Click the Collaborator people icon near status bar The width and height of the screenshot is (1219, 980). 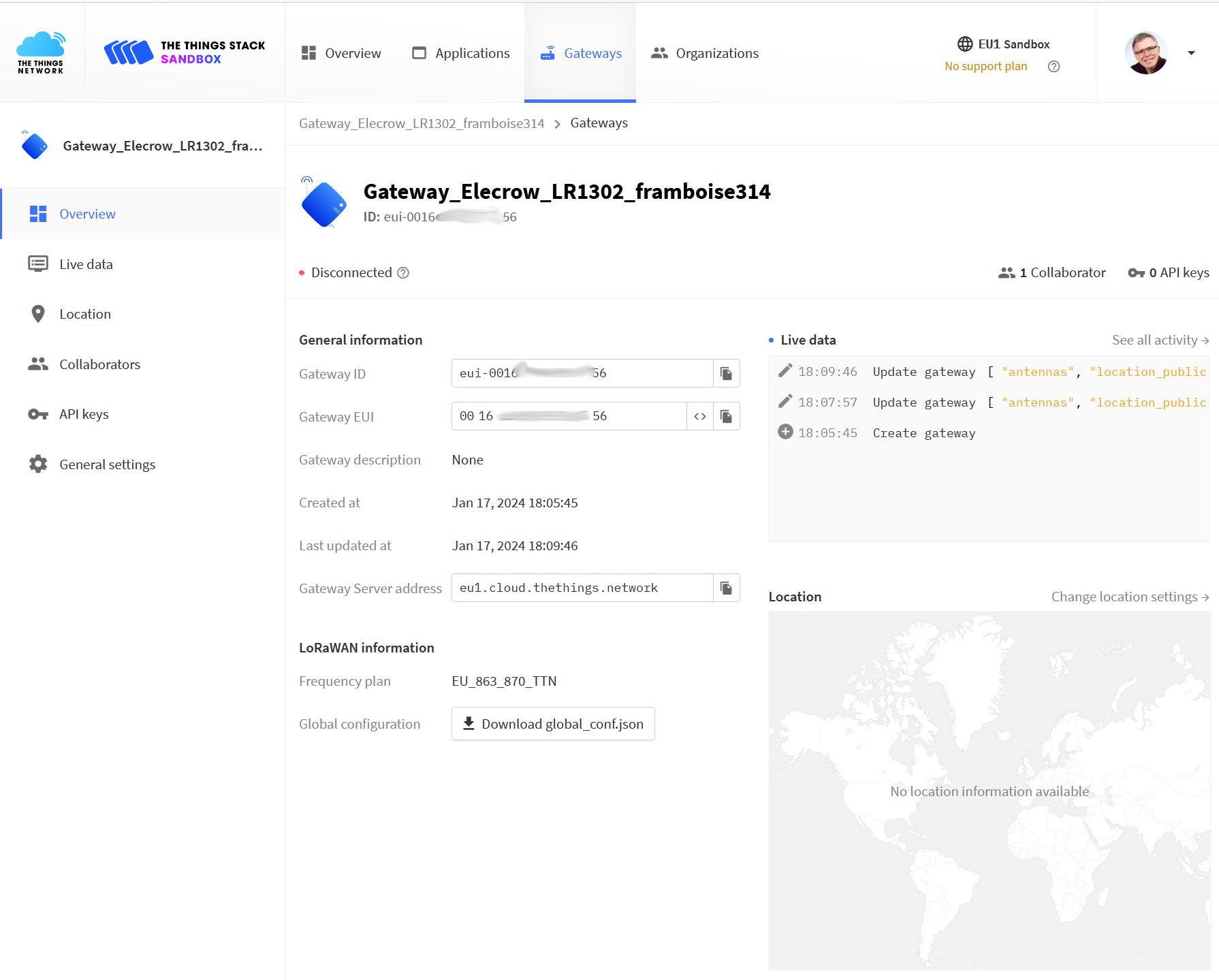coord(1007,273)
